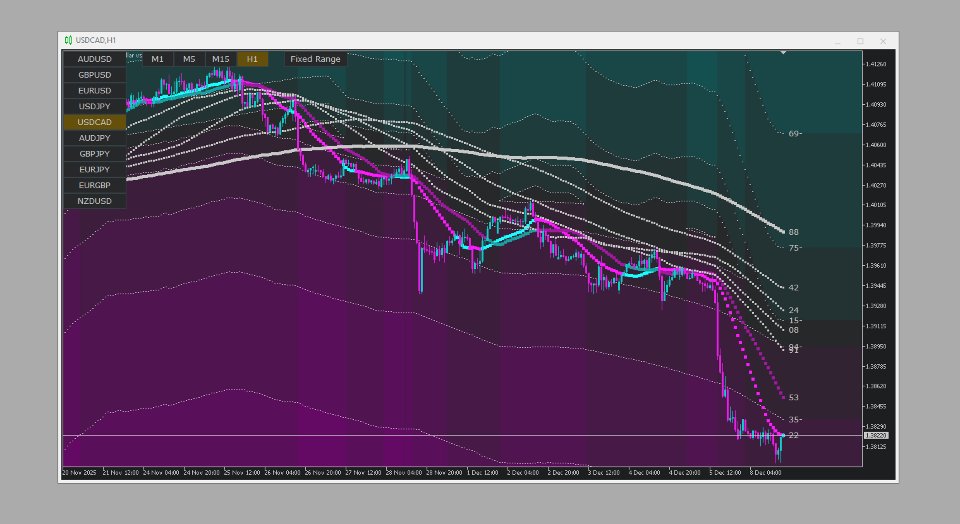Change timeframe to M15

pos(220,59)
